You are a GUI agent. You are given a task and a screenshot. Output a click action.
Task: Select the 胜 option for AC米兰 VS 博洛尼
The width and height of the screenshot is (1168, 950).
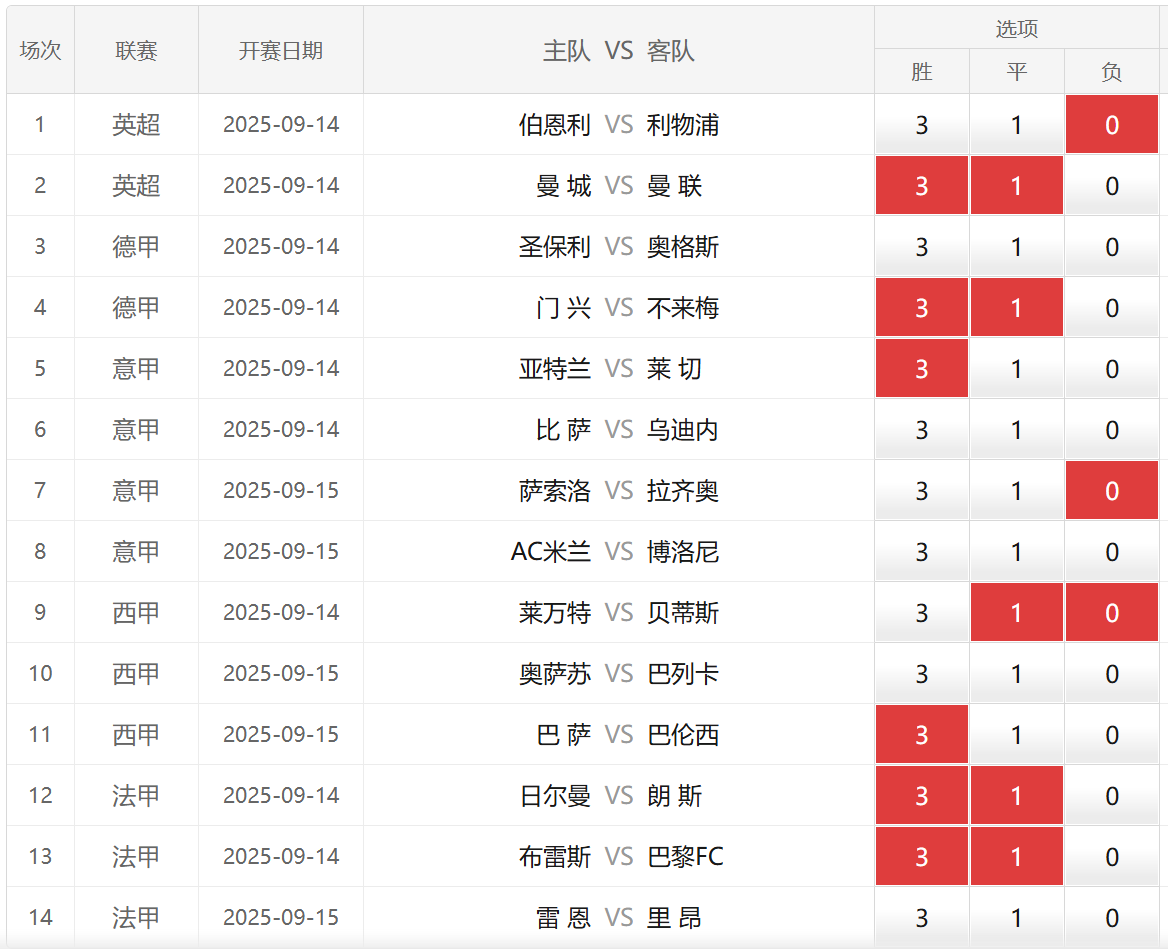[921, 552]
